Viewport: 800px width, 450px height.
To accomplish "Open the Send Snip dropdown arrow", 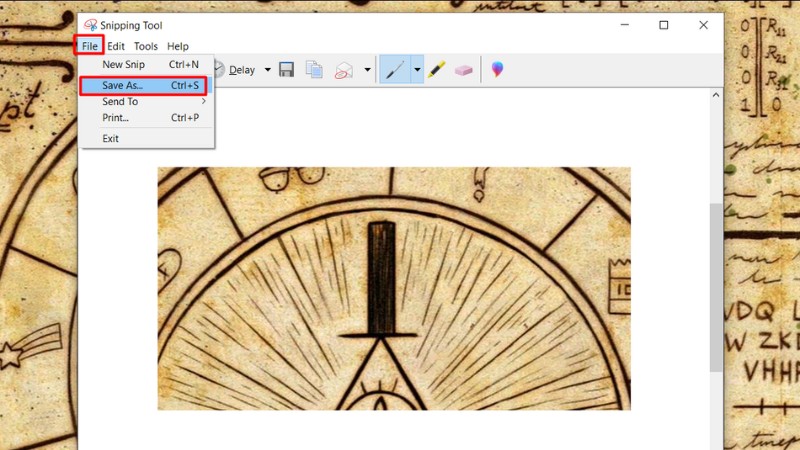I will [367, 70].
